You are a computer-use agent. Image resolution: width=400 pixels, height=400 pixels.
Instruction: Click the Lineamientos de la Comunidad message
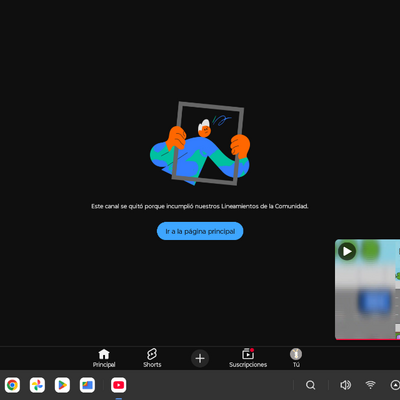(x=200, y=206)
